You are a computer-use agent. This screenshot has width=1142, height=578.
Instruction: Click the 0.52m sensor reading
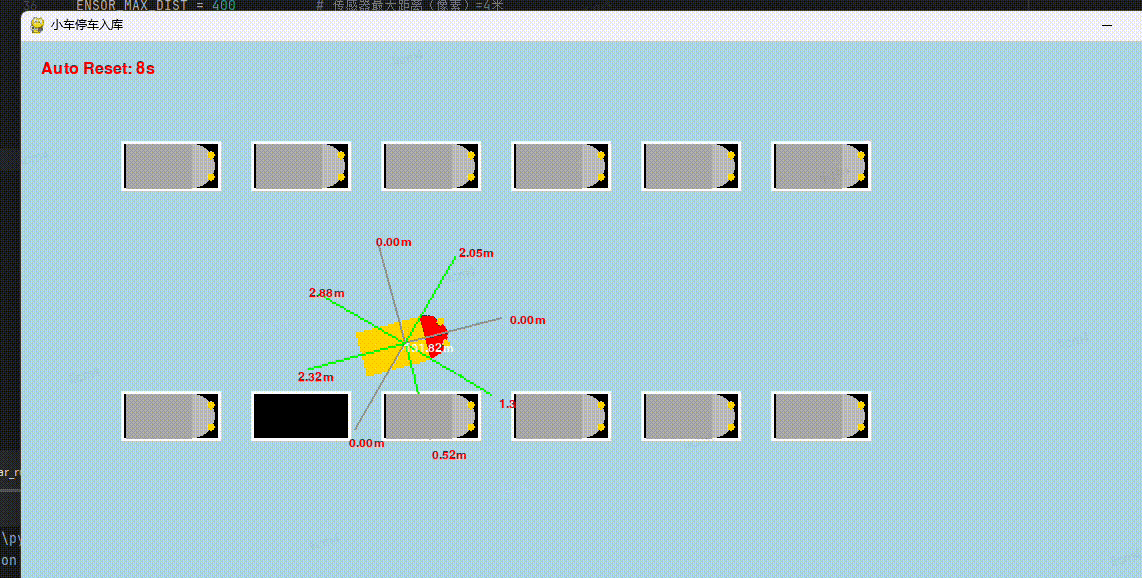pyautogui.click(x=449, y=455)
